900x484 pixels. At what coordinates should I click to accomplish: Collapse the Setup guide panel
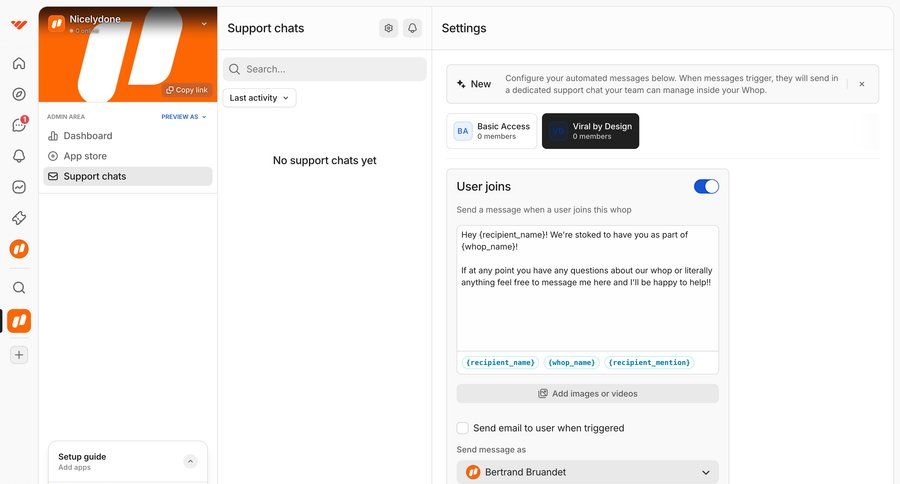click(190, 461)
